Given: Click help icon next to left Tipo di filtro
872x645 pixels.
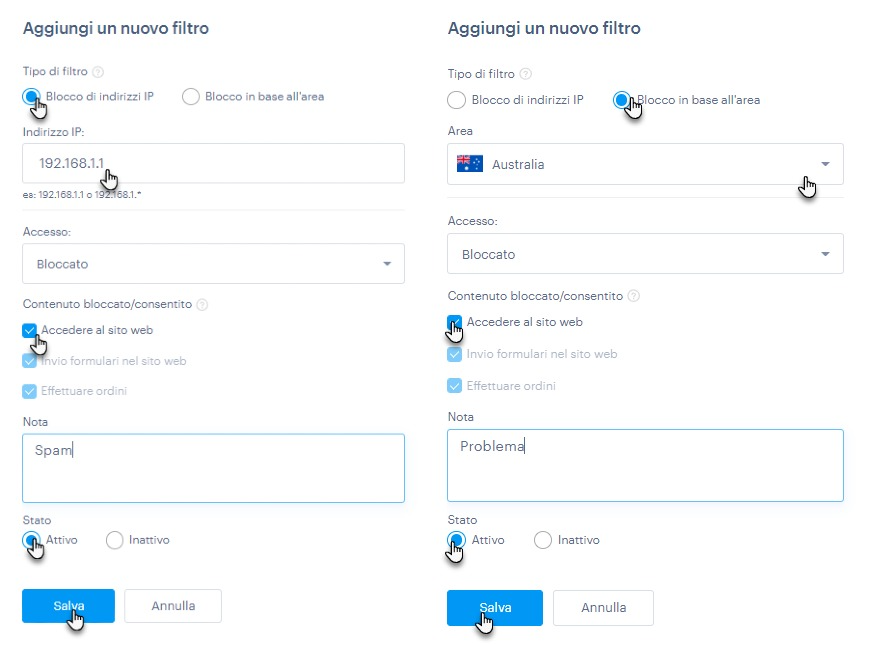Looking at the screenshot, I should click(98, 72).
